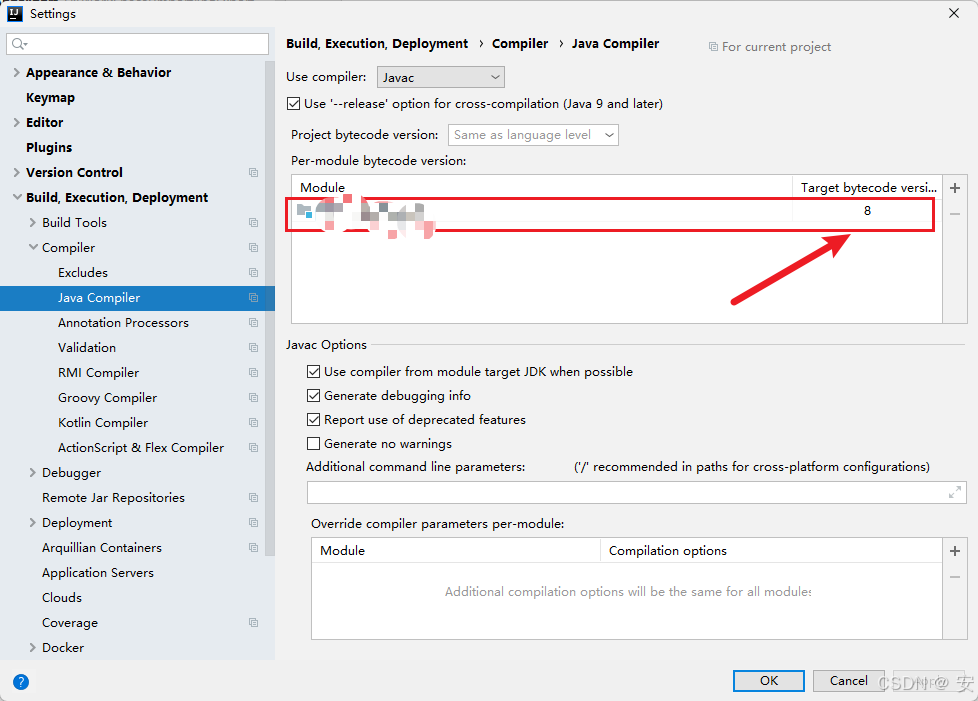Uncheck Generate debugging info

[x=314, y=395]
